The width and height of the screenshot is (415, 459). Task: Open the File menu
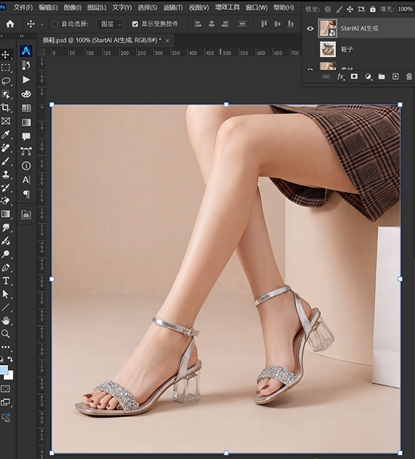coord(23,7)
